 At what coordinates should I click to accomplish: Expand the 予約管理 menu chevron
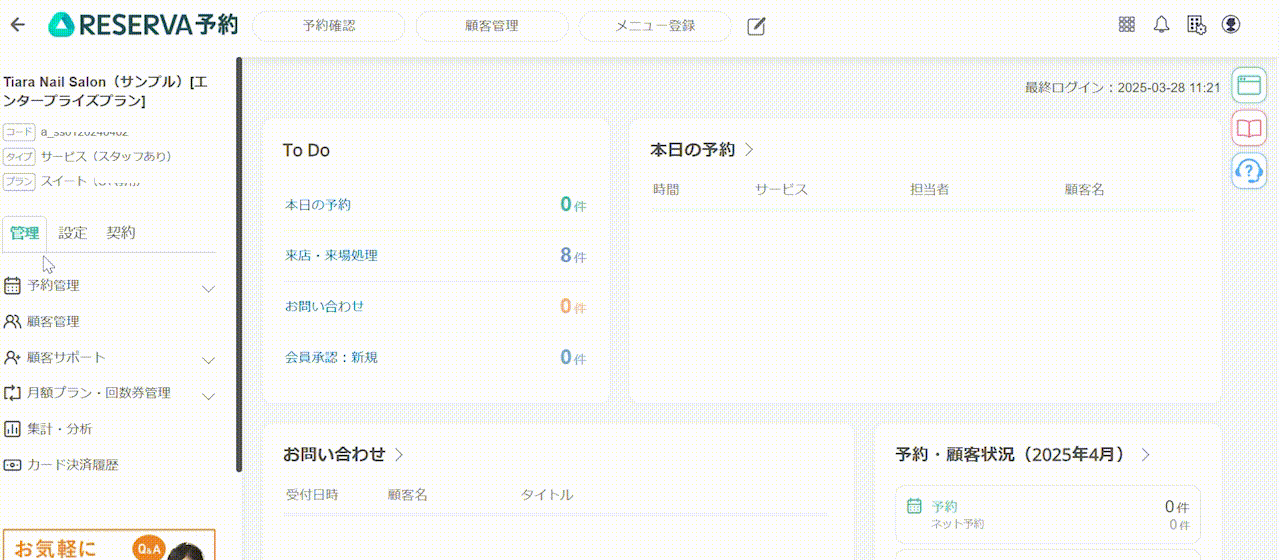click(209, 288)
